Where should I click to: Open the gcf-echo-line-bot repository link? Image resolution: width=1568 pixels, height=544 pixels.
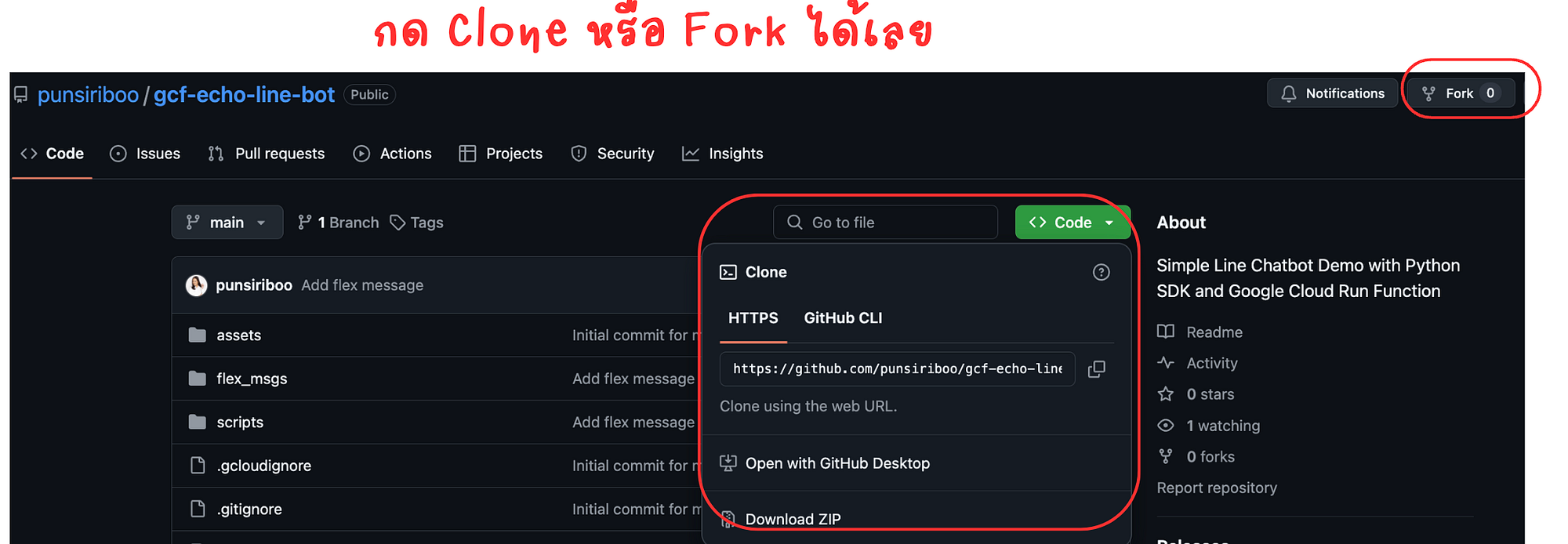pyautogui.click(x=244, y=95)
